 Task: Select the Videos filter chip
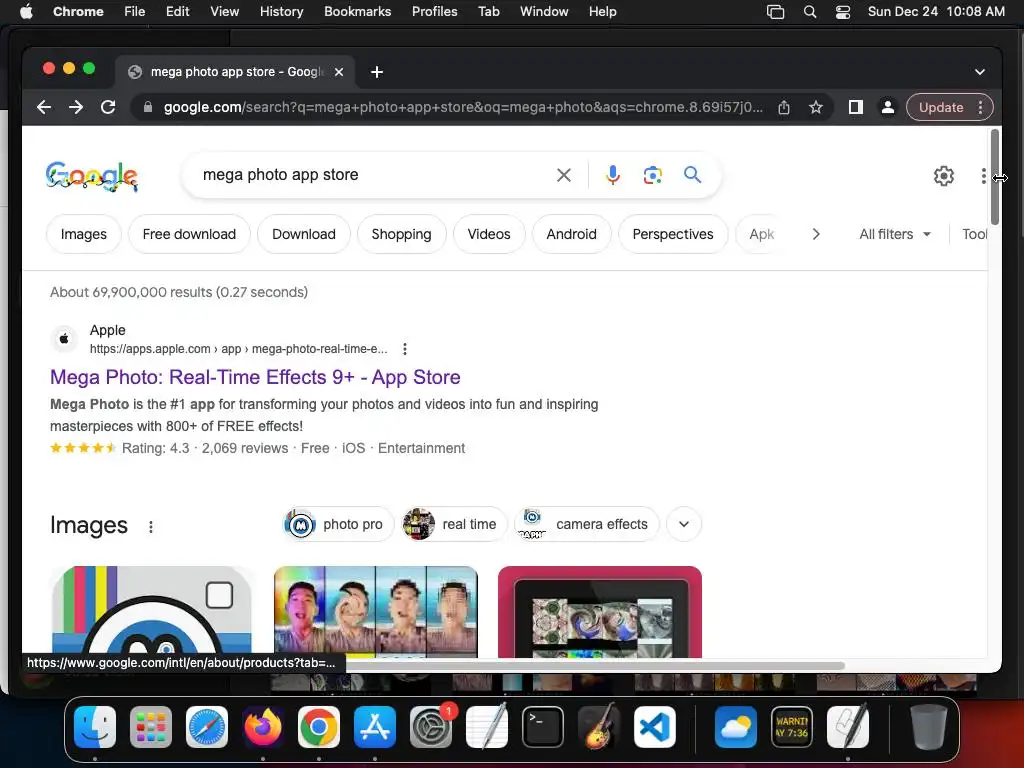pos(489,234)
